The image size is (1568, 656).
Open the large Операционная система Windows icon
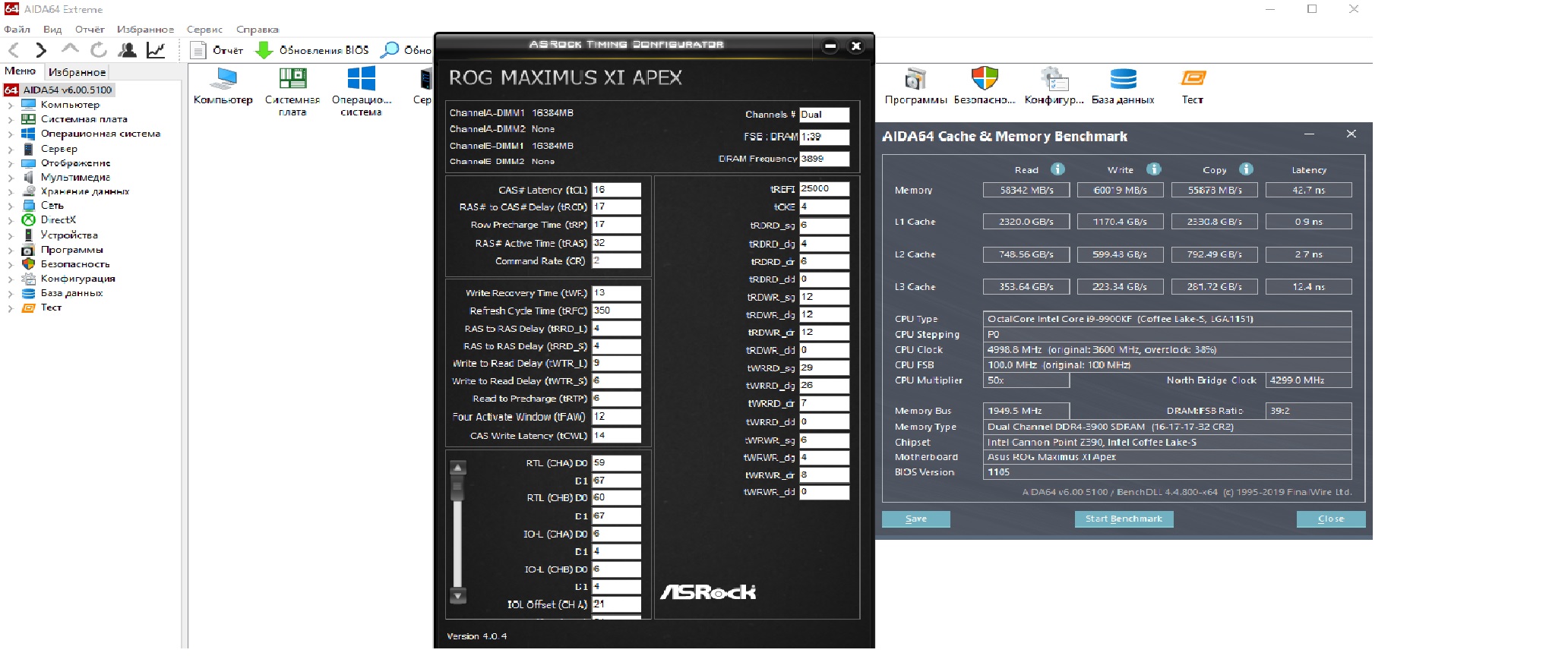point(362,91)
